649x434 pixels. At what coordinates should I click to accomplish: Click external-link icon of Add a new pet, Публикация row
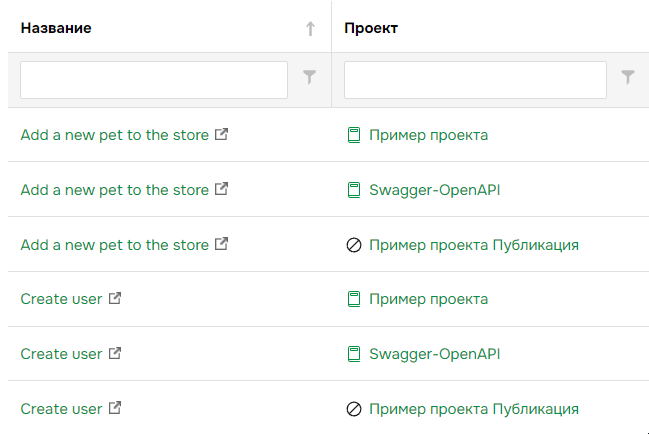[222, 244]
